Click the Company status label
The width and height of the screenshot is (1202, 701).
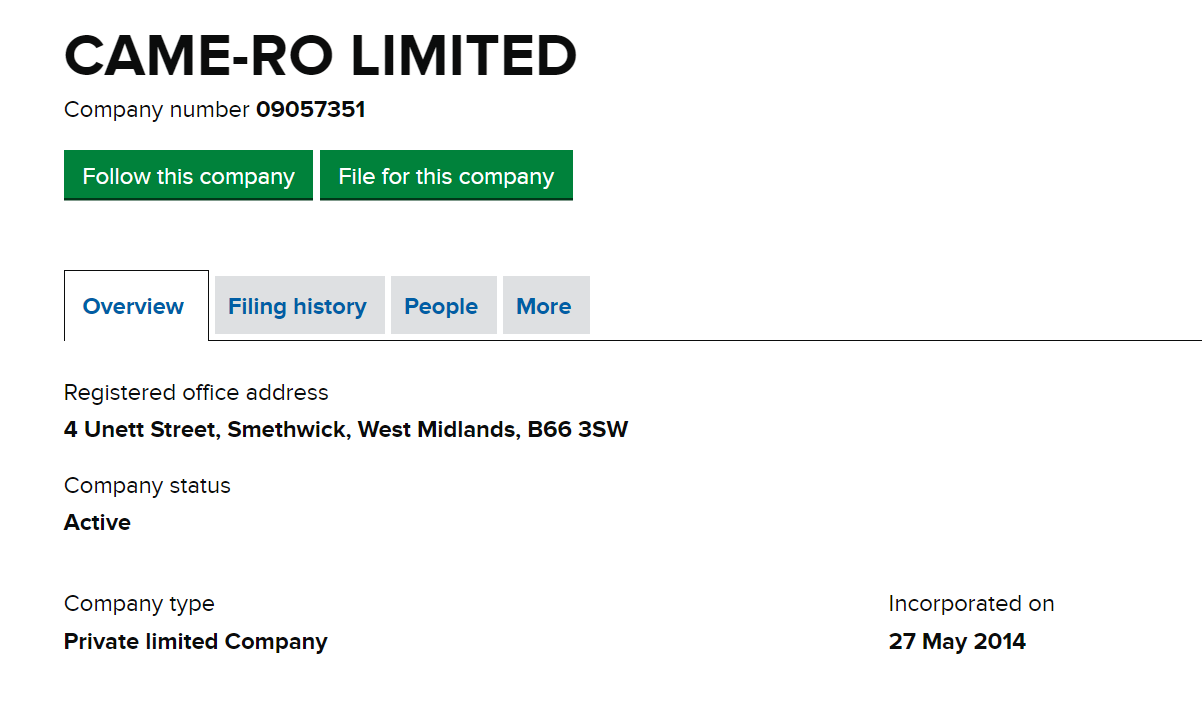tap(147, 486)
